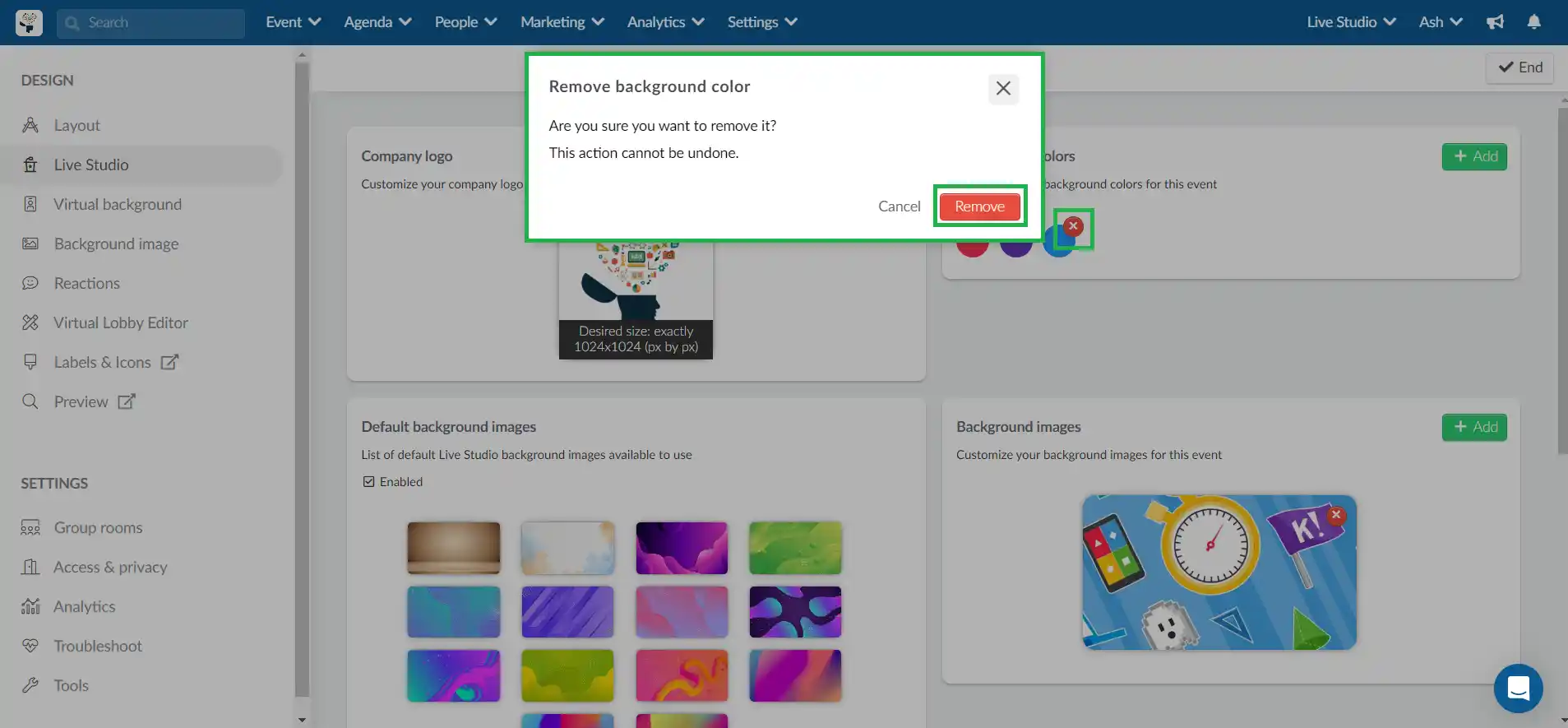
Task: Open the People menu
Action: coord(465,22)
